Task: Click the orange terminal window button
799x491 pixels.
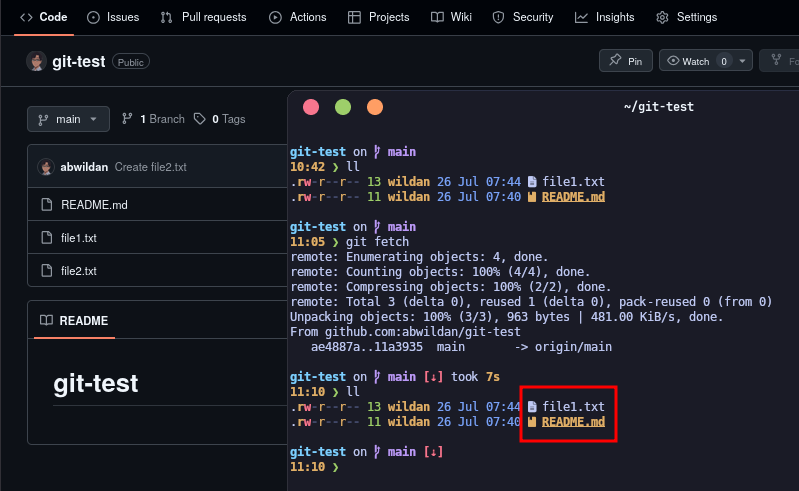Action: point(375,107)
